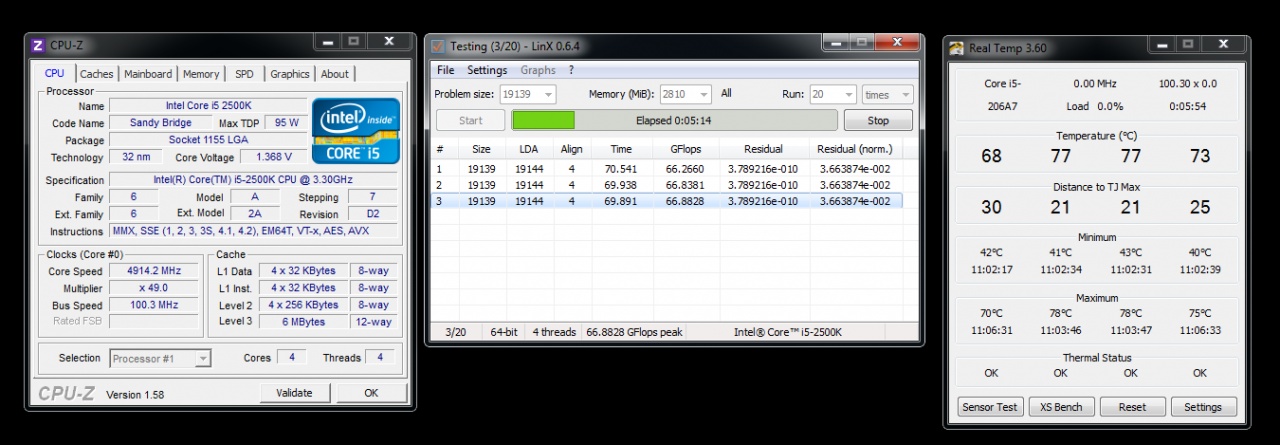Image resolution: width=1280 pixels, height=445 pixels.
Task: Open the Graphs menu in LinX
Action: click(x=538, y=70)
